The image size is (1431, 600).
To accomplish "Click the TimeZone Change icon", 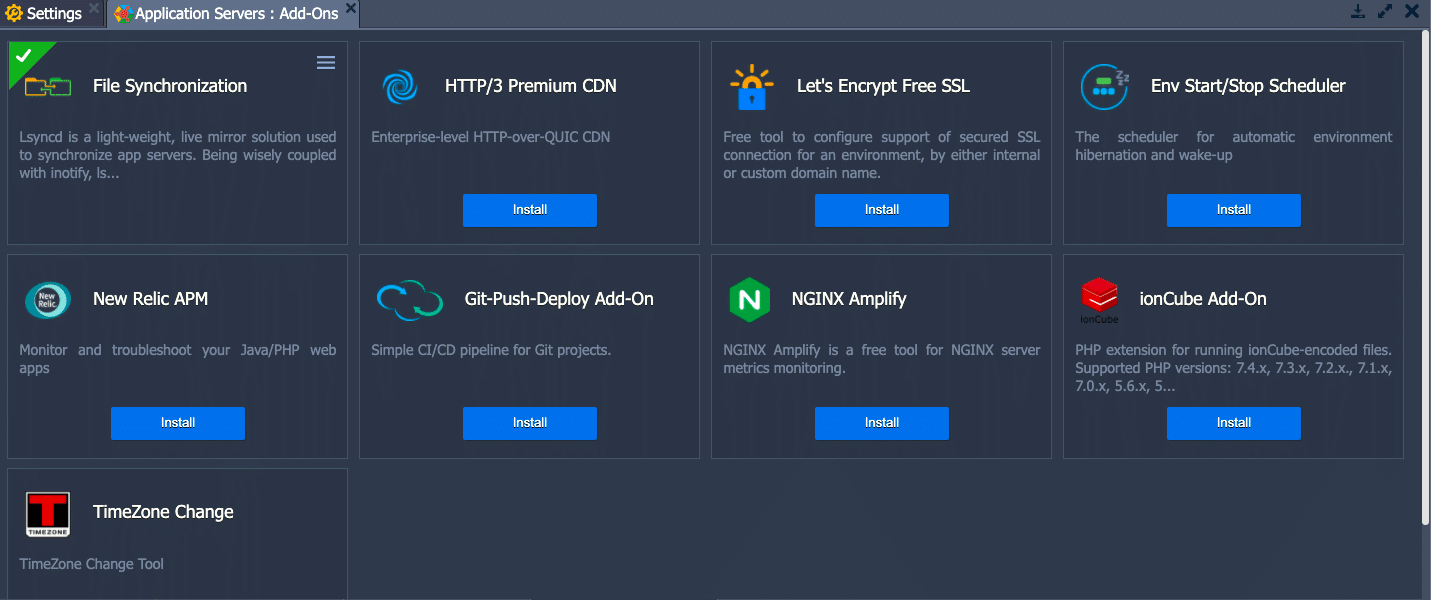I will (x=48, y=514).
